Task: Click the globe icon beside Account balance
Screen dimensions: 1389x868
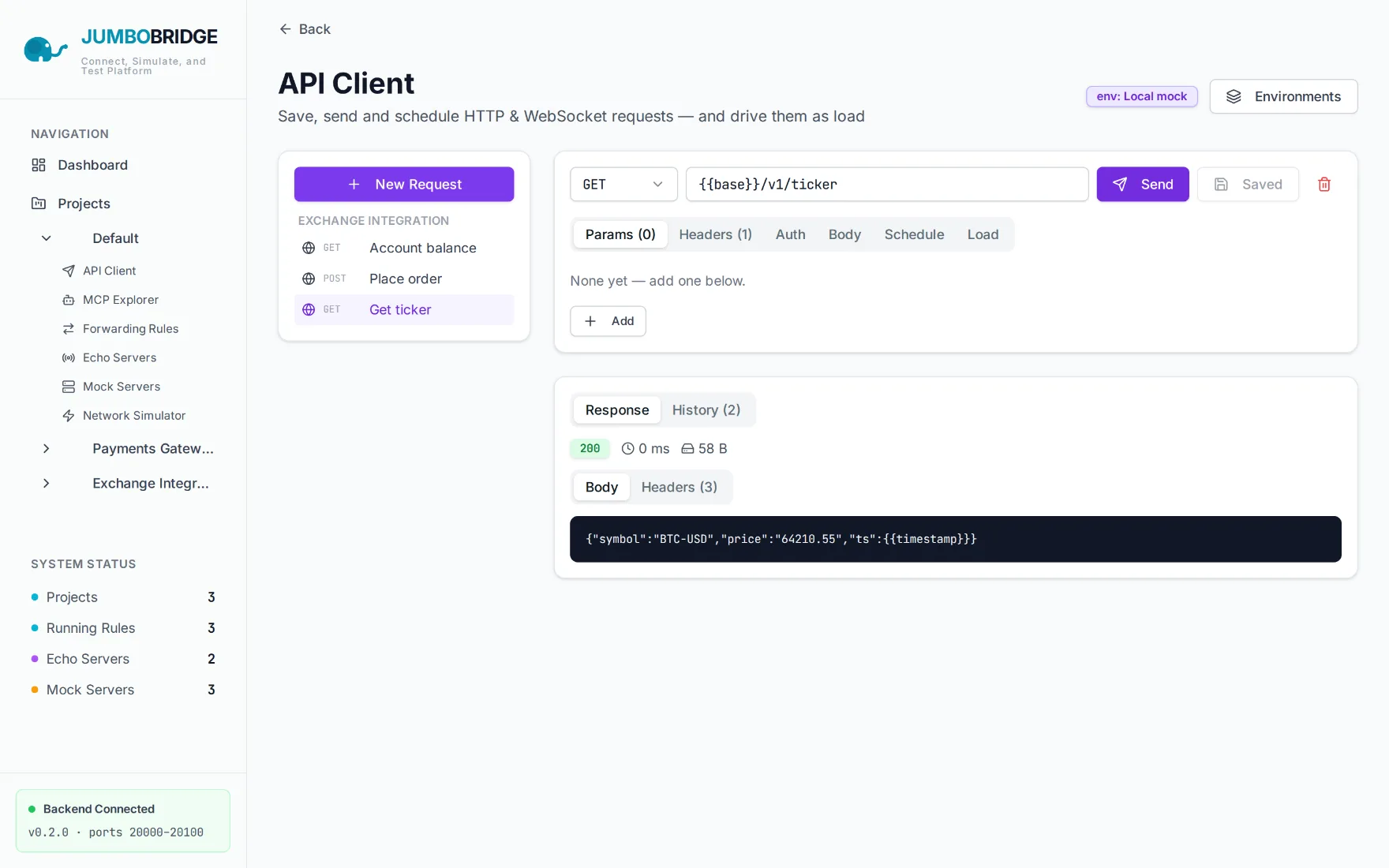Action: point(309,248)
